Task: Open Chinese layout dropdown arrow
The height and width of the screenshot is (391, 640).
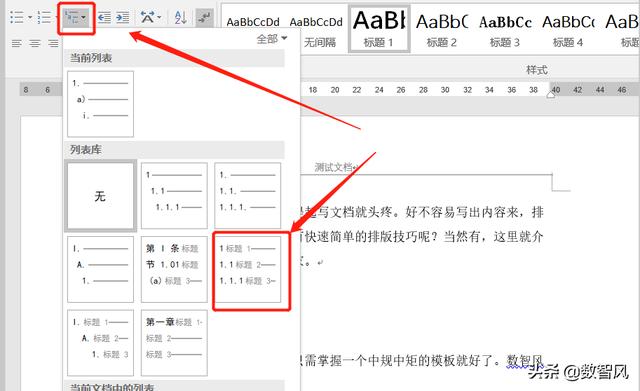Action: click(x=159, y=18)
